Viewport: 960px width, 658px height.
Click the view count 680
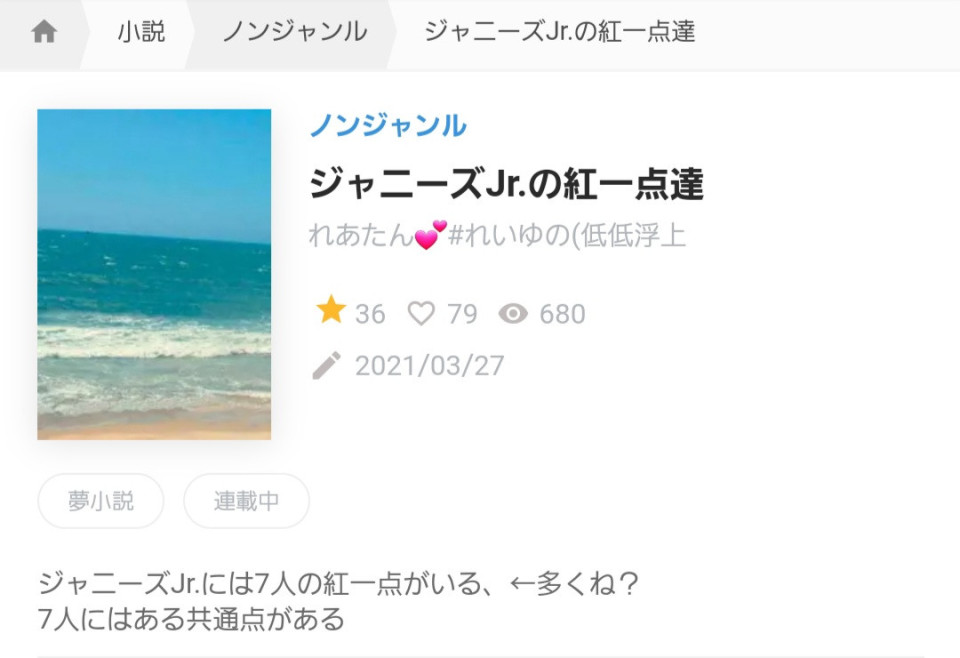562,314
